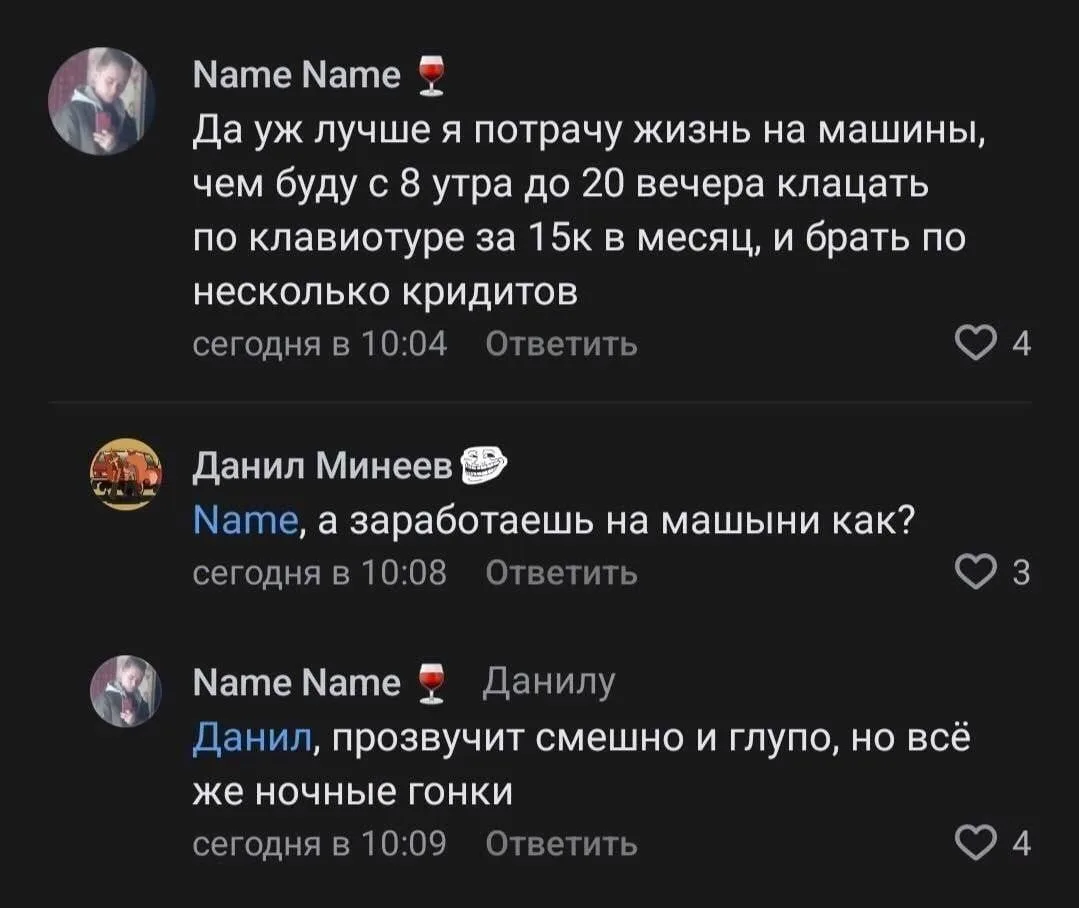Image resolution: width=1079 pixels, height=908 pixels.
Task: Open Name Name profile from first comment author
Action: (x=297, y=75)
